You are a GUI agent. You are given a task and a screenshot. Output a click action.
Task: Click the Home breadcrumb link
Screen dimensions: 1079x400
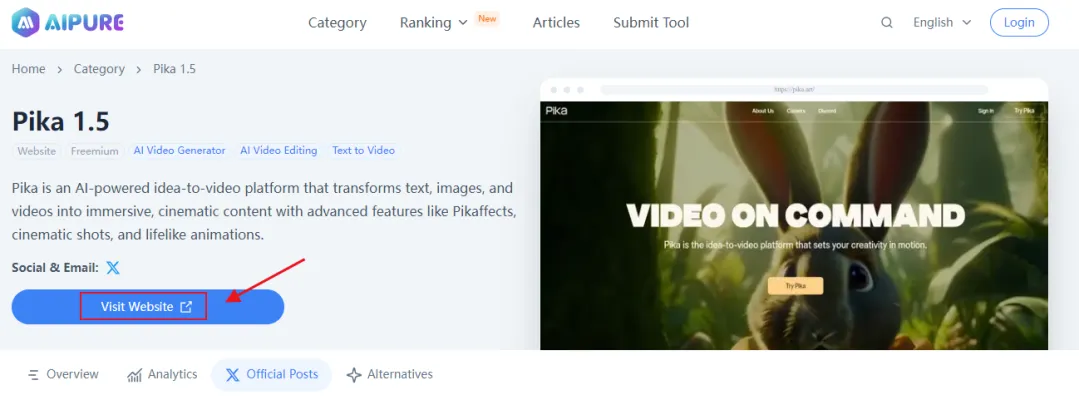[28, 69]
